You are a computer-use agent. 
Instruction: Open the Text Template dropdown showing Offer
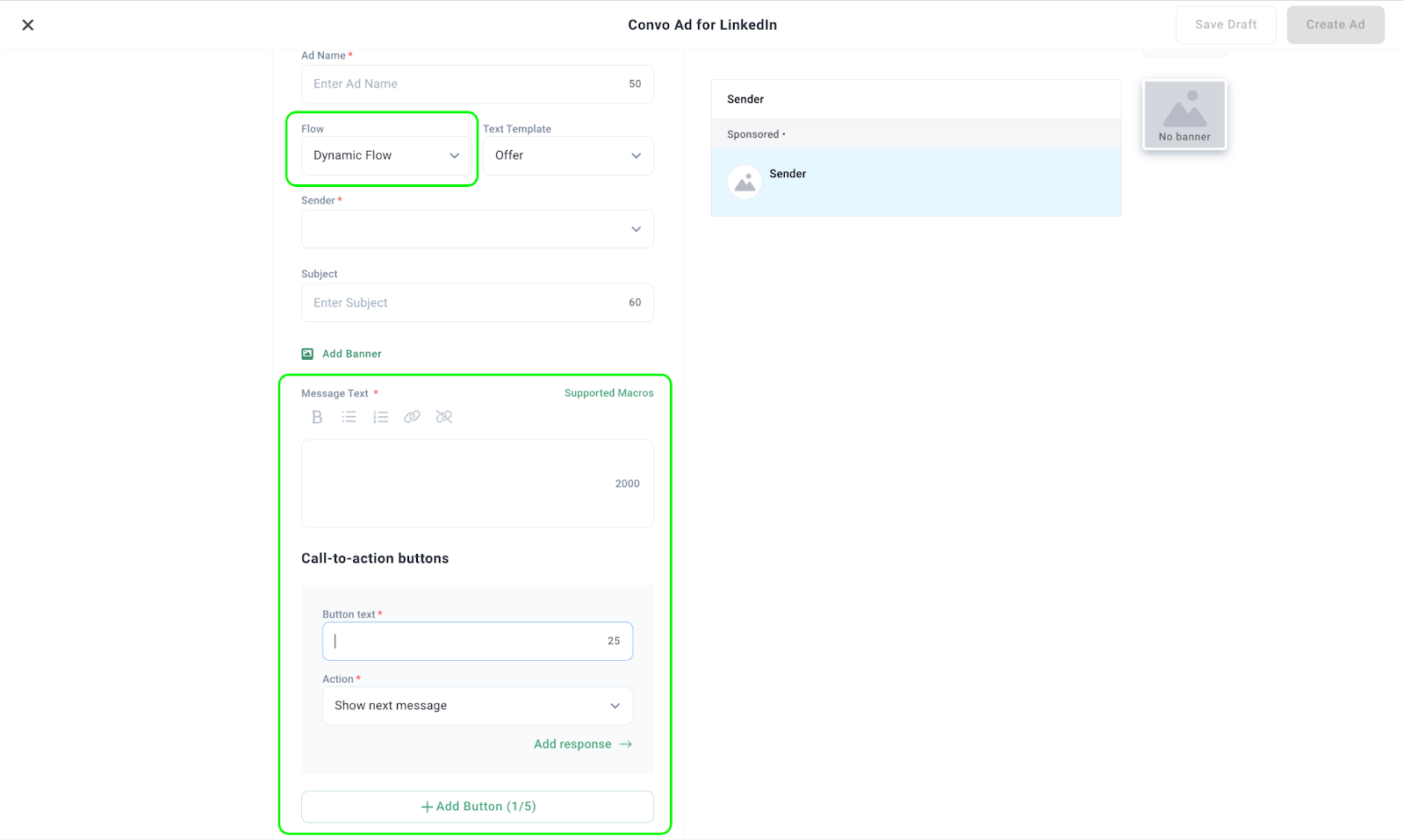(568, 155)
